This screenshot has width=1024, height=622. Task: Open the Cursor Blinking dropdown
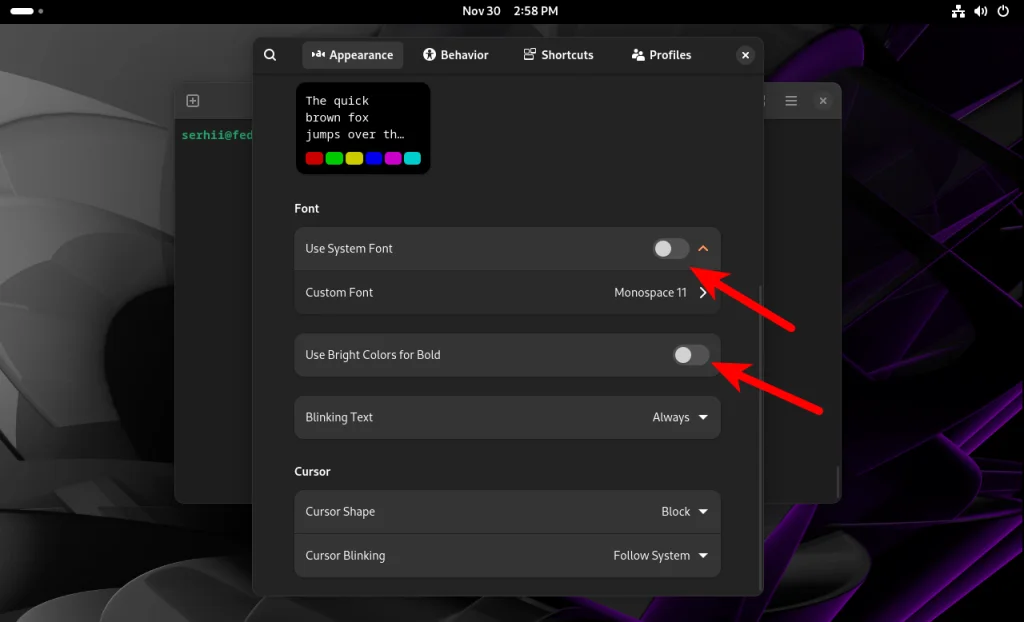(x=507, y=555)
